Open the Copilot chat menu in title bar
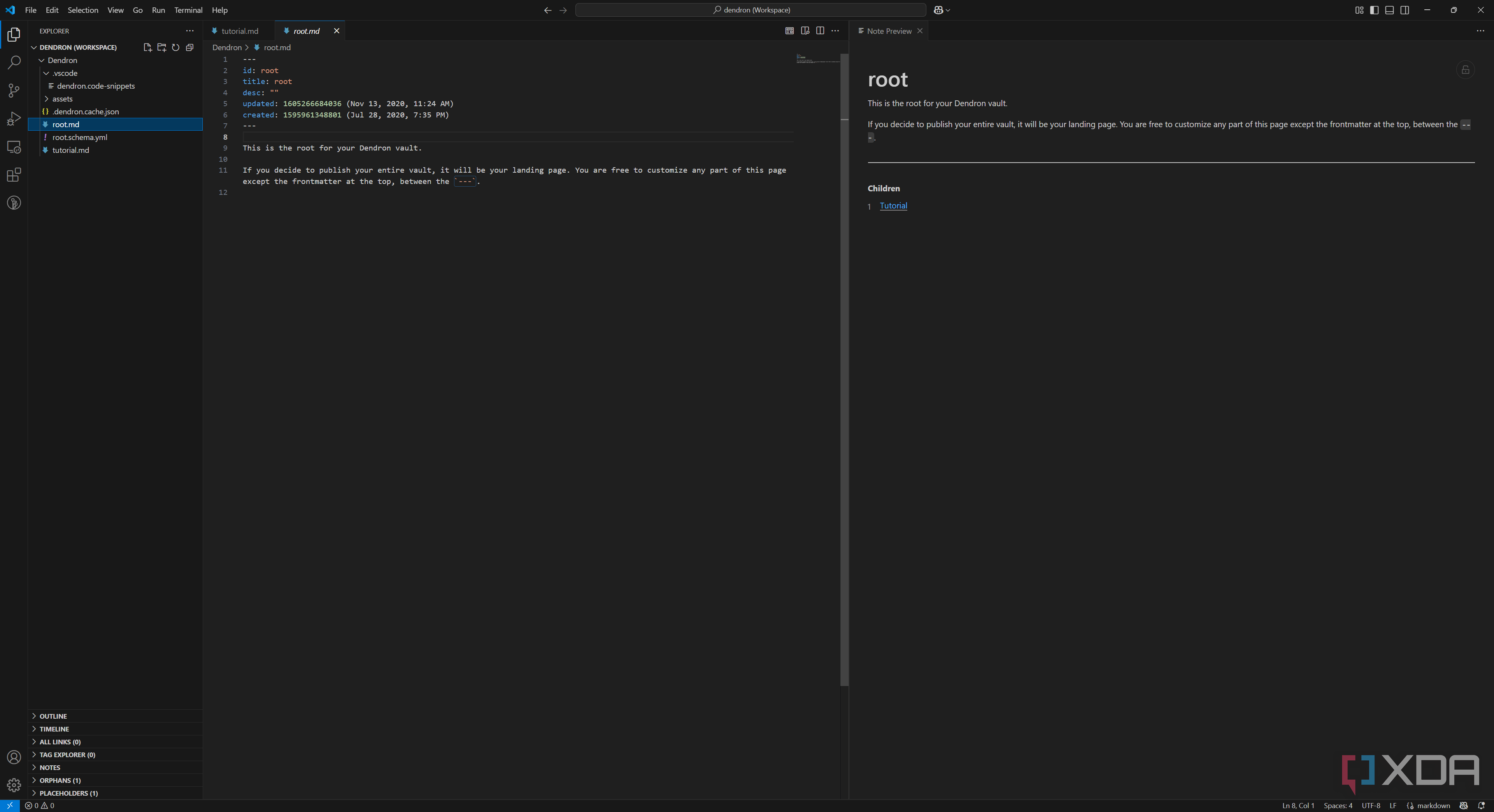The image size is (1494, 812). [942, 10]
